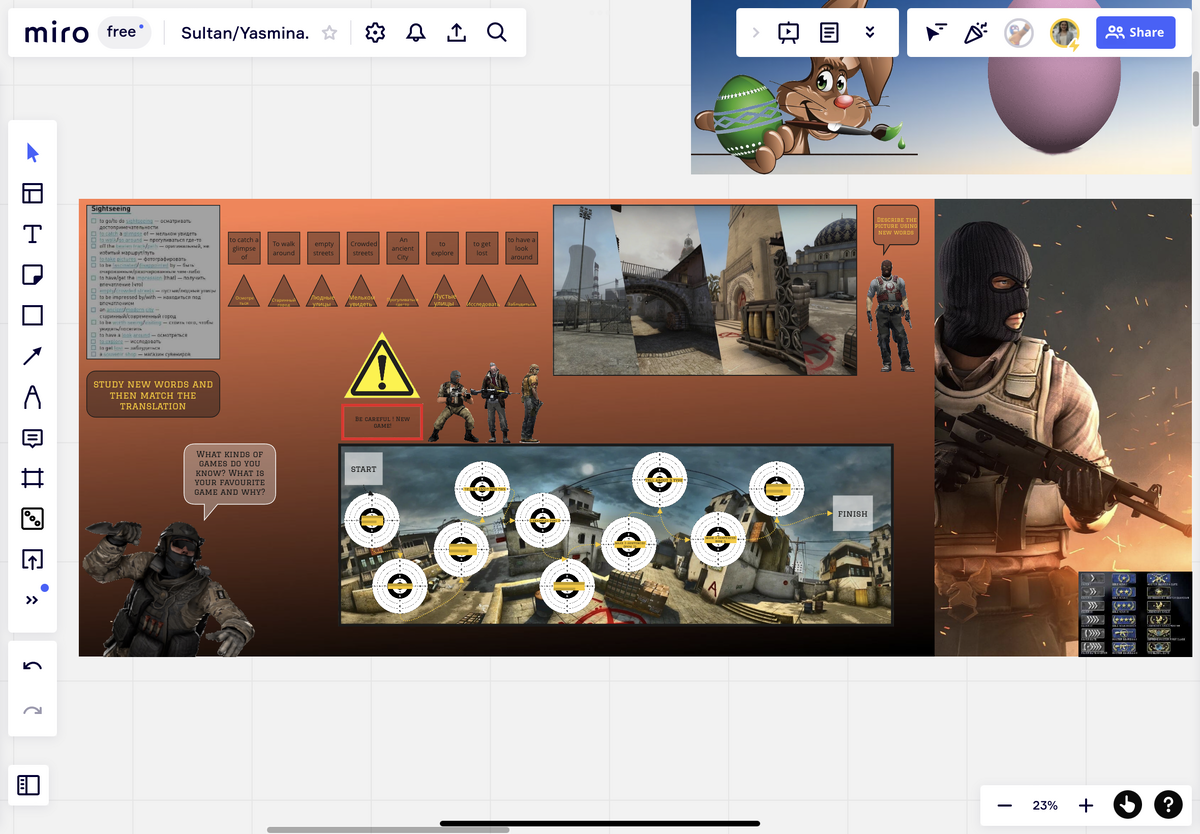1200x834 pixels.
Task: Select 'Study new words' instruction box
Action: (153, 394)
